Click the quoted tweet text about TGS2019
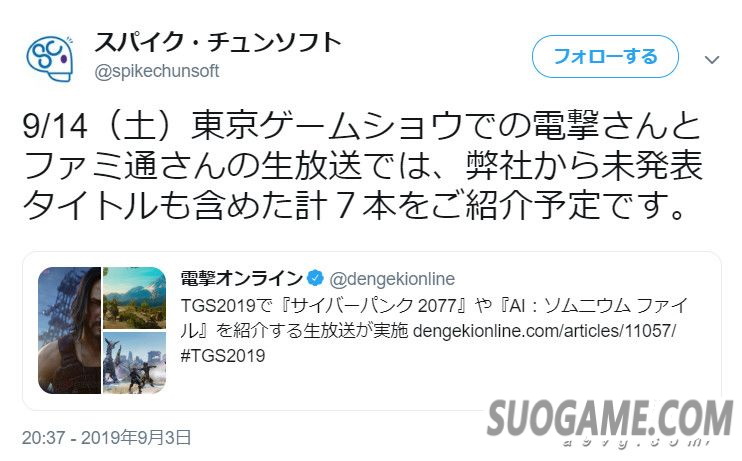 pyautogui.click(x=433, y=330)
